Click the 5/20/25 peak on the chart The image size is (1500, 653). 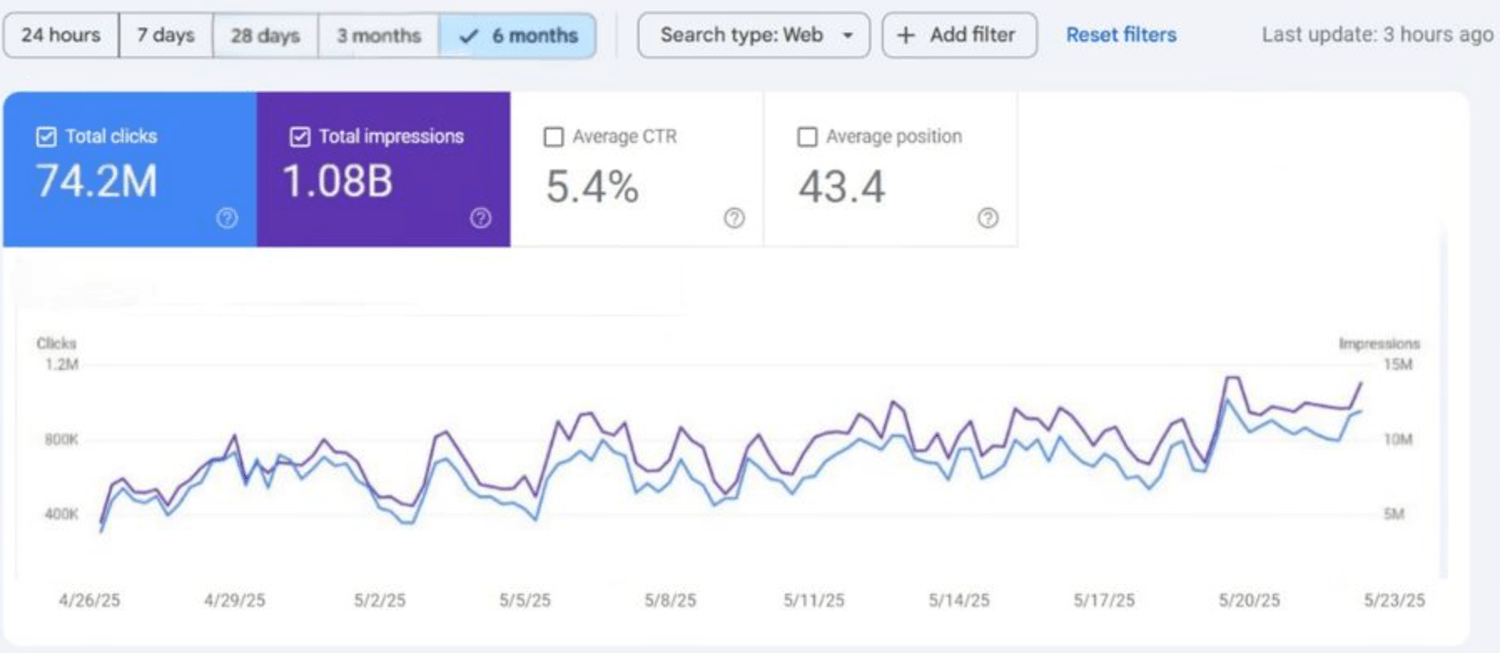pyautogui.click(x=1231, y=378)
